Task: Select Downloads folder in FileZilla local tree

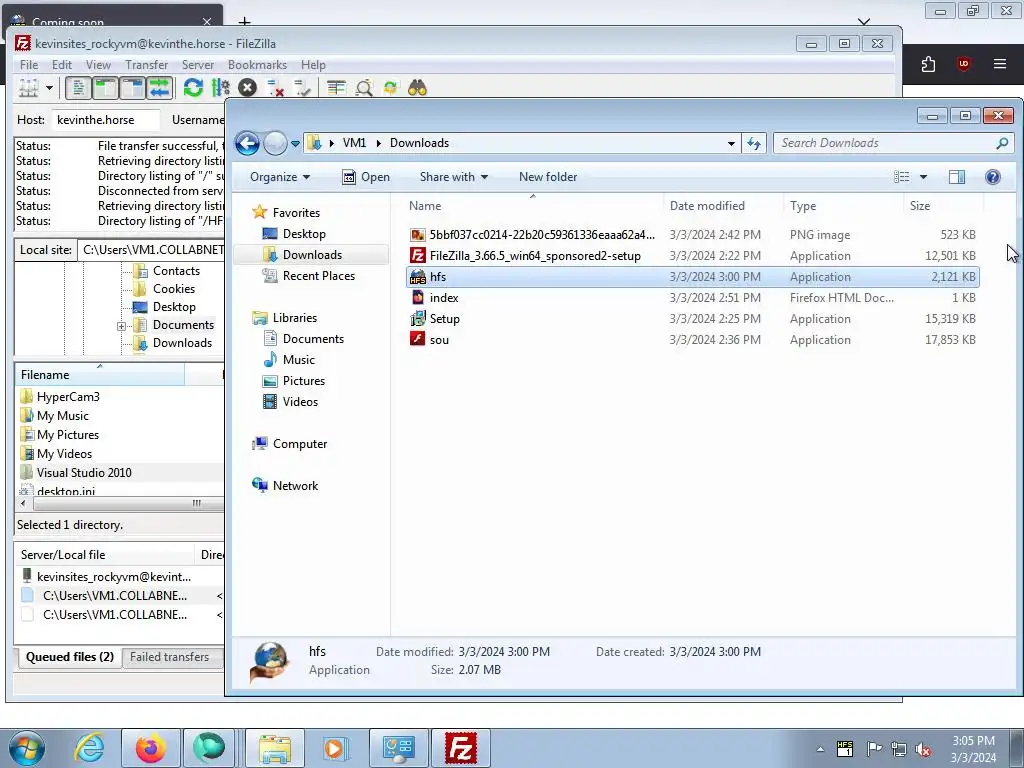Action: point(182,343)
